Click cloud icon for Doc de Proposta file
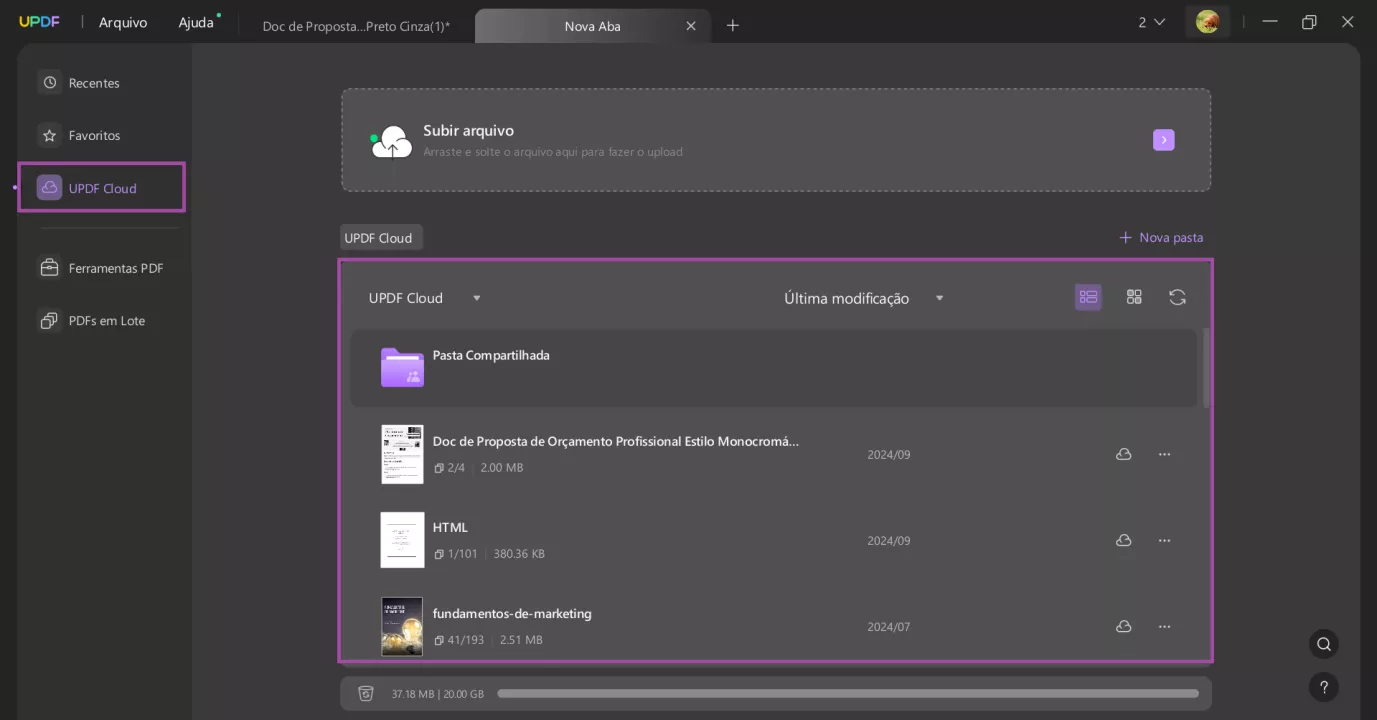 tap(1123, 454)
